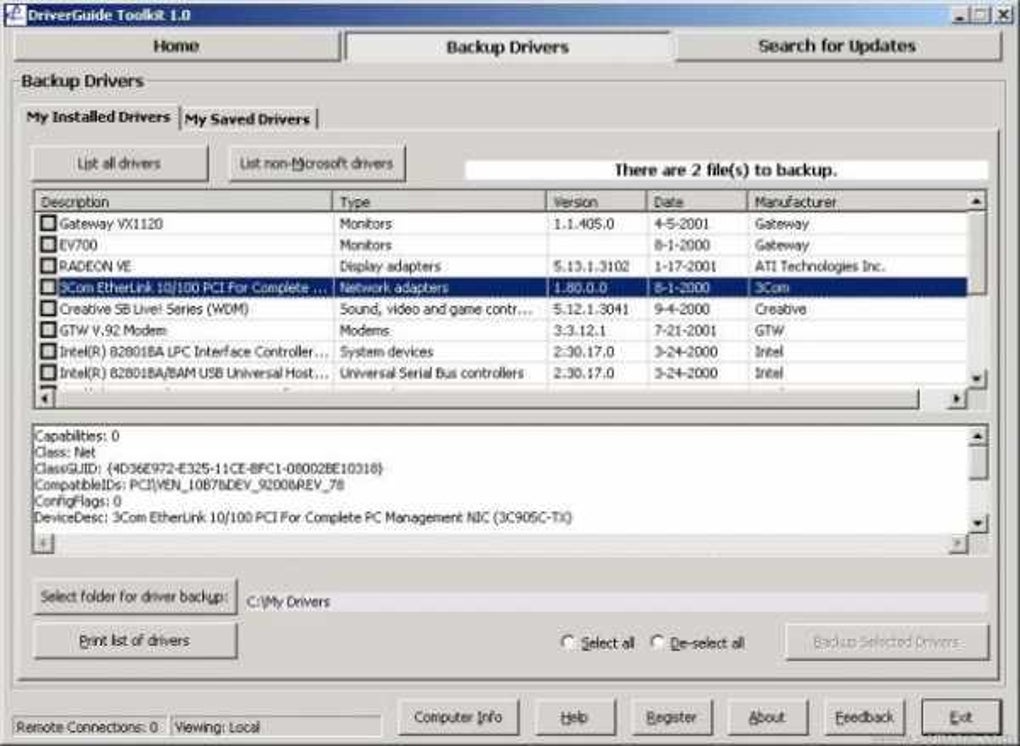This screenshot has height=746, width=1020.
Task: Click driver list scroll right arrow
Action: [956, 398]
